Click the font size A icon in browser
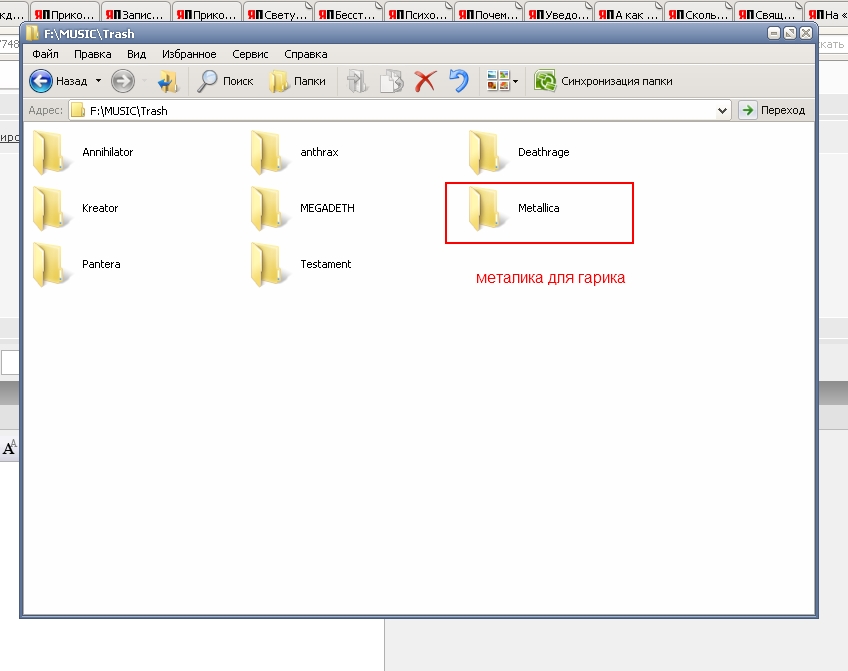The height and width of the screenshot is (671, 848). [9, 448]
